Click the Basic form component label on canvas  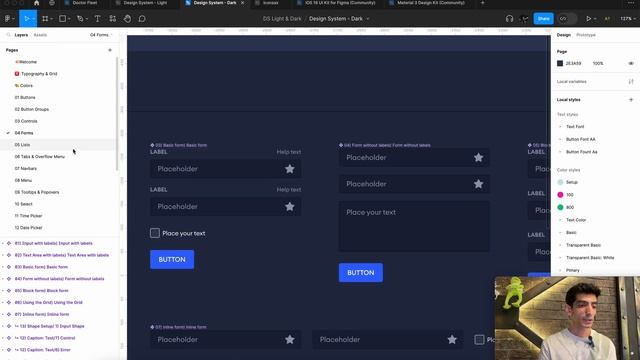179,145
